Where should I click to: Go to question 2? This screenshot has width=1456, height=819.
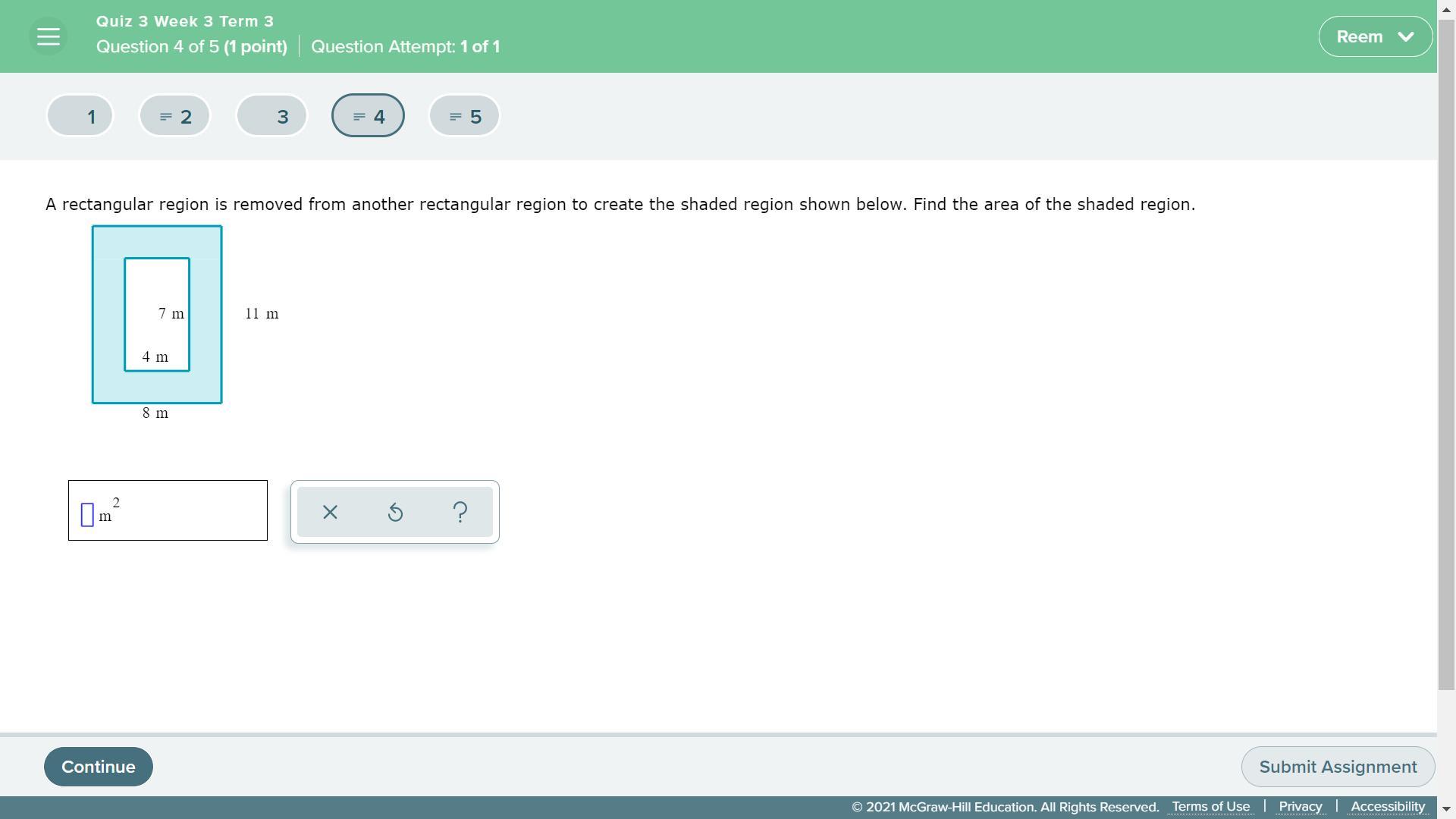pos(175,116)
